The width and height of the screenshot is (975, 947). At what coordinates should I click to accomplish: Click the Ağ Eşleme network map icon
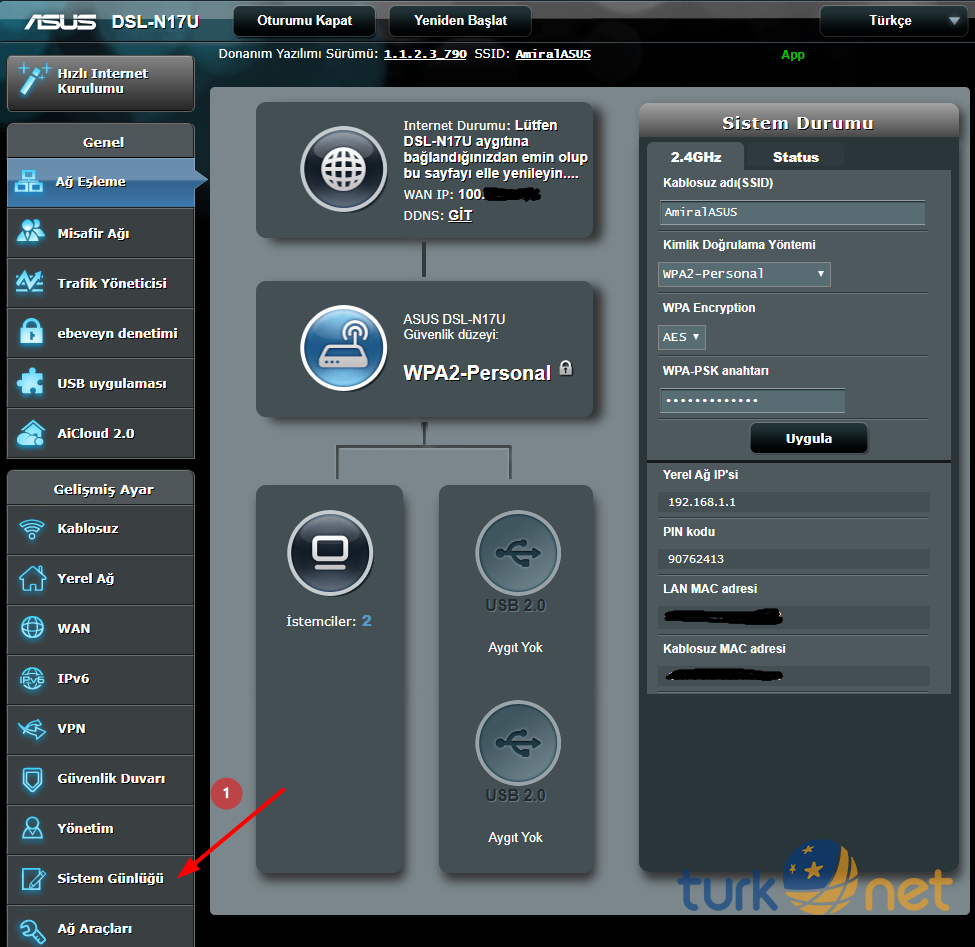tap(29, 181)
